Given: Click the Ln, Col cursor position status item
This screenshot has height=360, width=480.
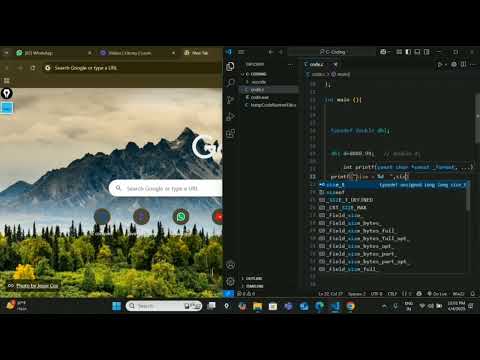Looking at the screenshot, I should pos(331,294).
